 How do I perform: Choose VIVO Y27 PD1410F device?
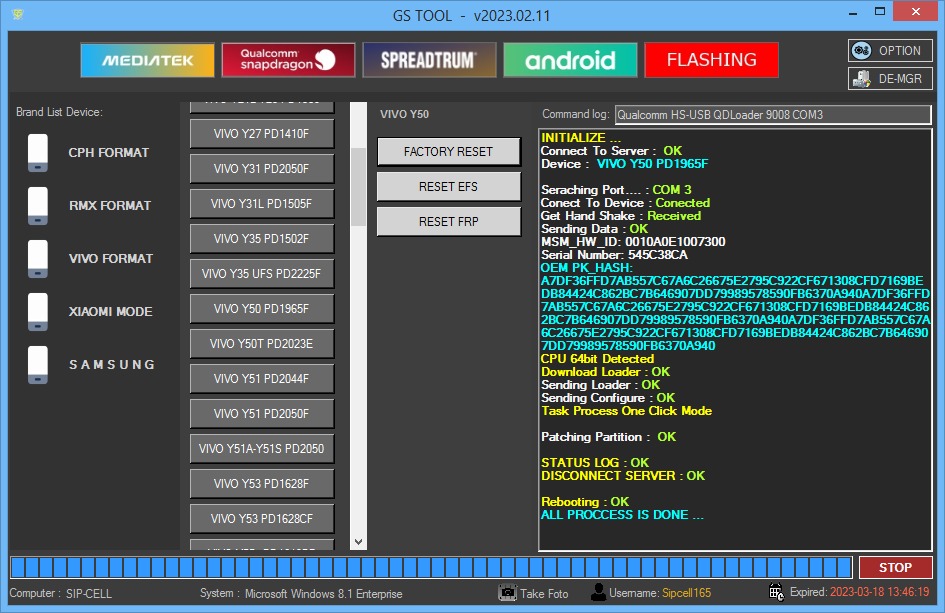point(262,134)
